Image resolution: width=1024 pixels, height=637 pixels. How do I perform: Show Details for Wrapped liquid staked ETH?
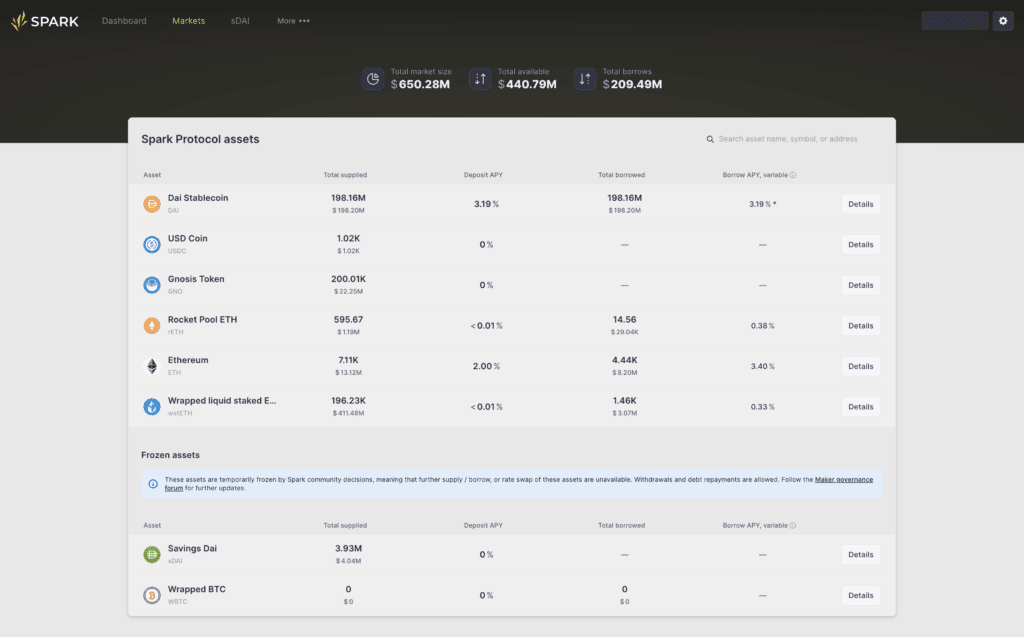tap(860, 406)
